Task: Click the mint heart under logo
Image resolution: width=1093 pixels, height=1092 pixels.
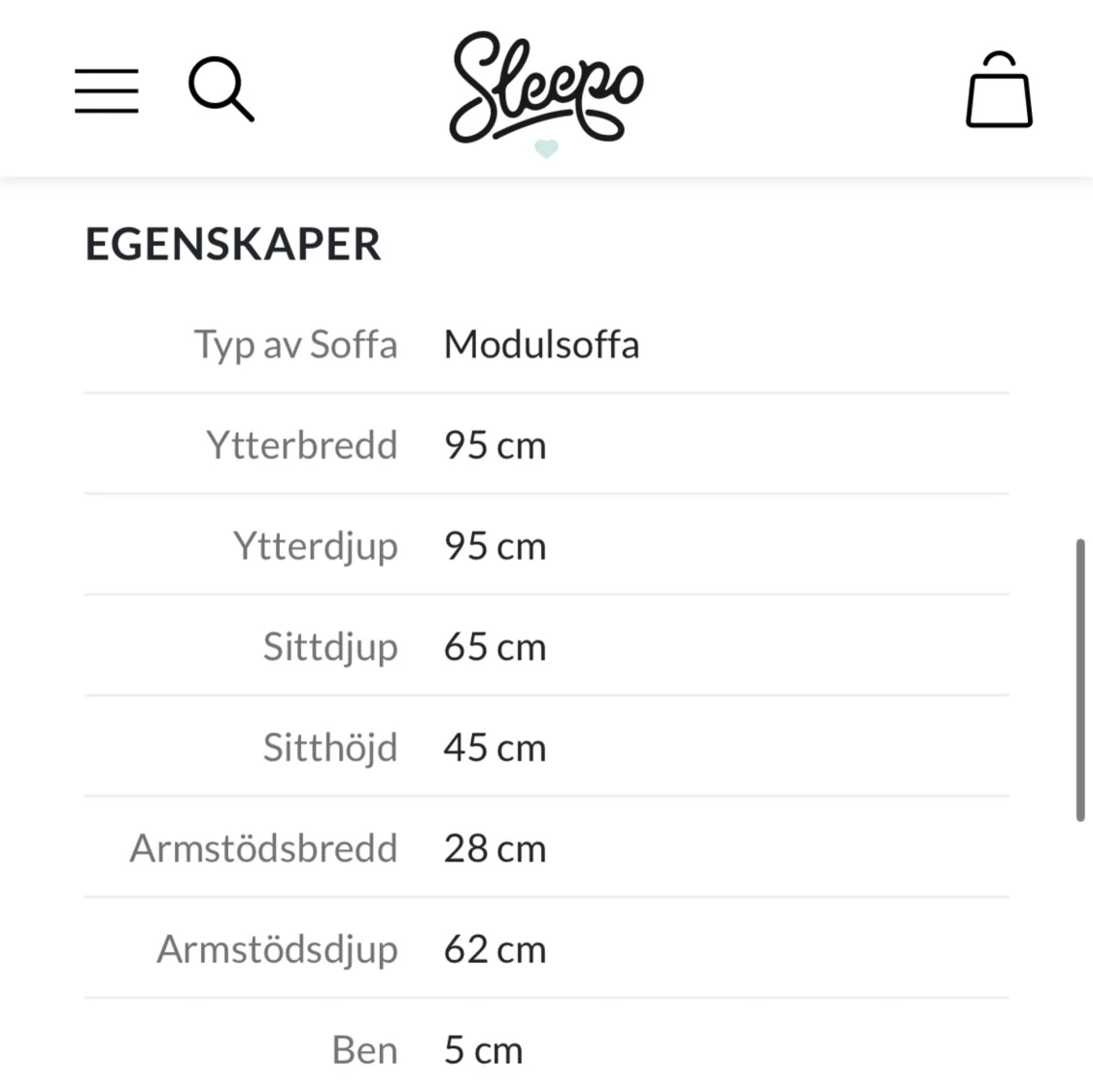Action: [546, 149]
